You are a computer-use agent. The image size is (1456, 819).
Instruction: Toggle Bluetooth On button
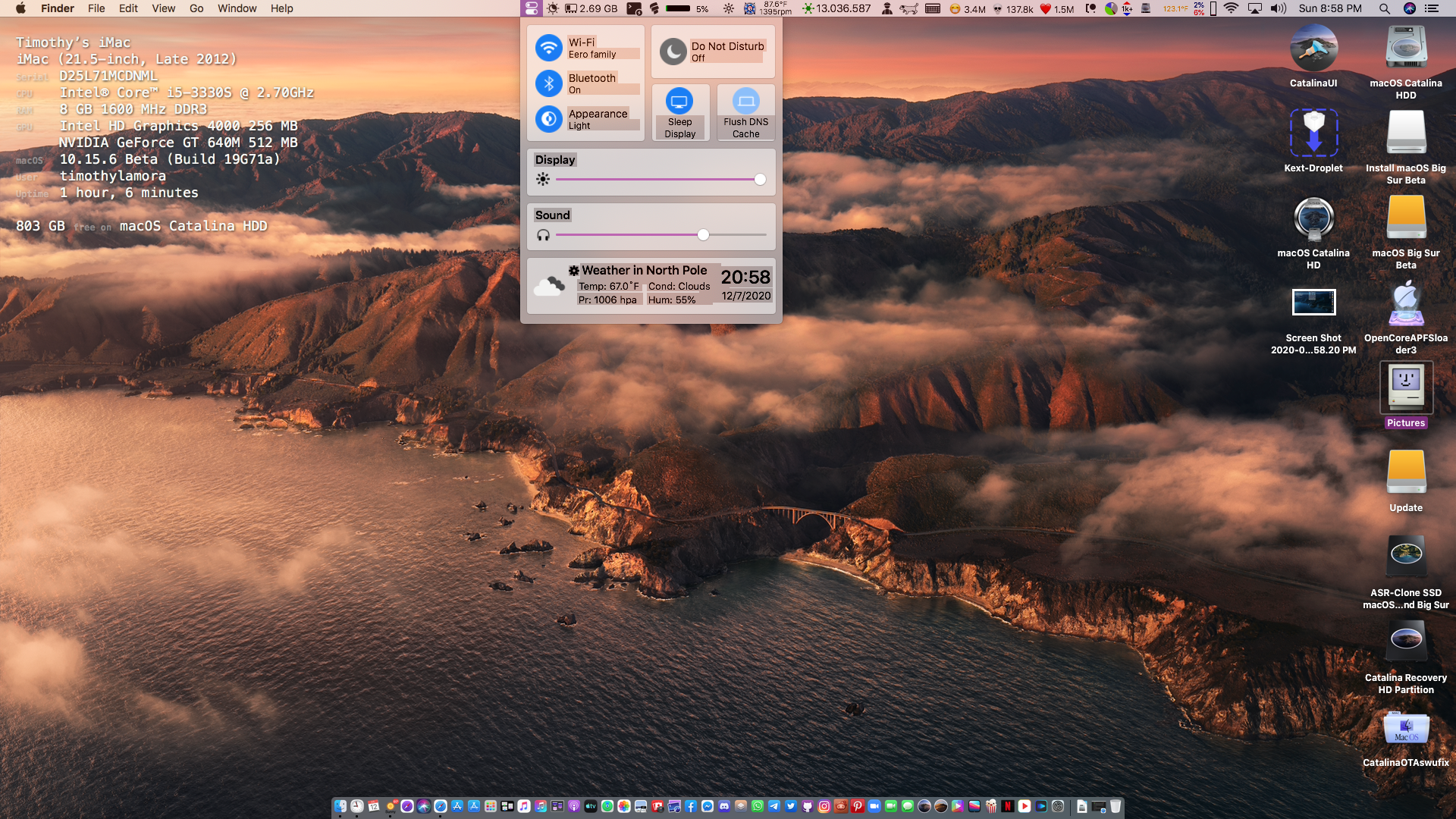click(x=548, y=83)
